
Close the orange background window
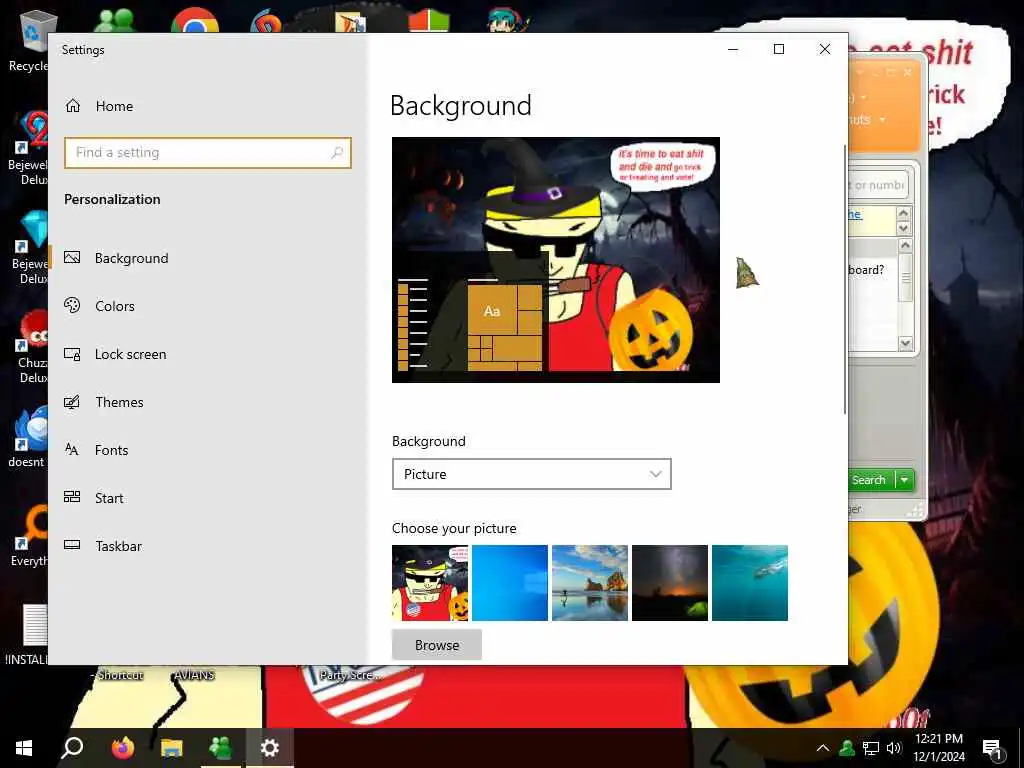(908, 72)
